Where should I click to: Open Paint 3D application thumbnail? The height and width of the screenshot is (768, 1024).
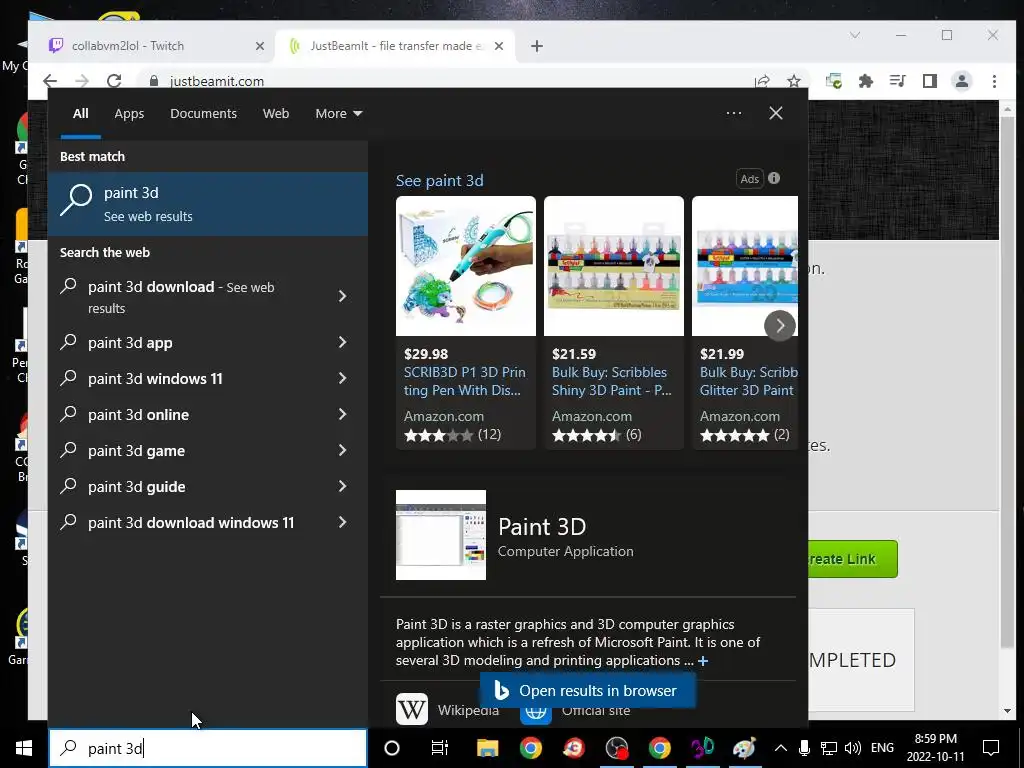pyautogui.click(x=441, y=535)
